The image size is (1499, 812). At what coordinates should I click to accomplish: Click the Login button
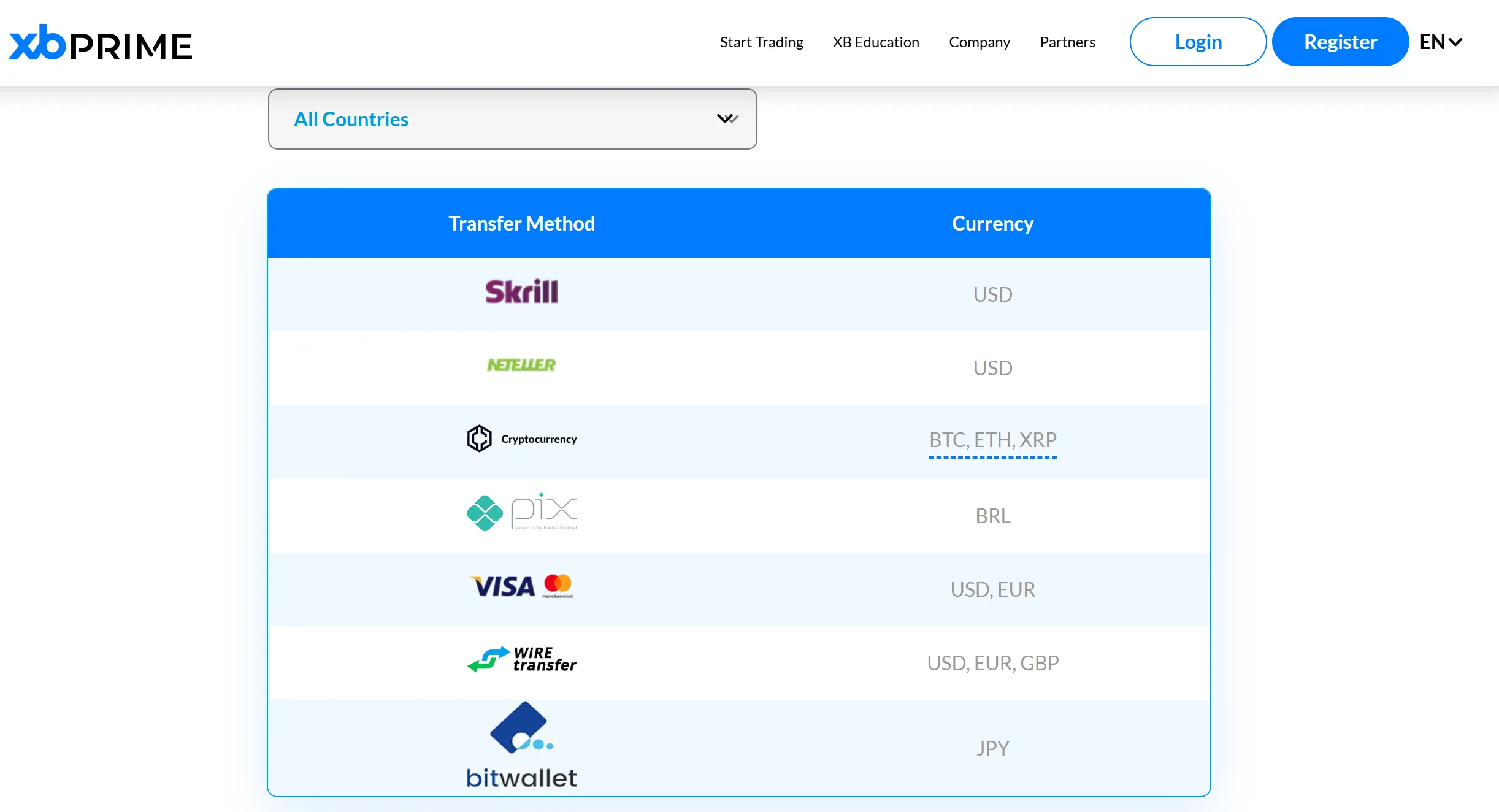[x=1198, y=42]
